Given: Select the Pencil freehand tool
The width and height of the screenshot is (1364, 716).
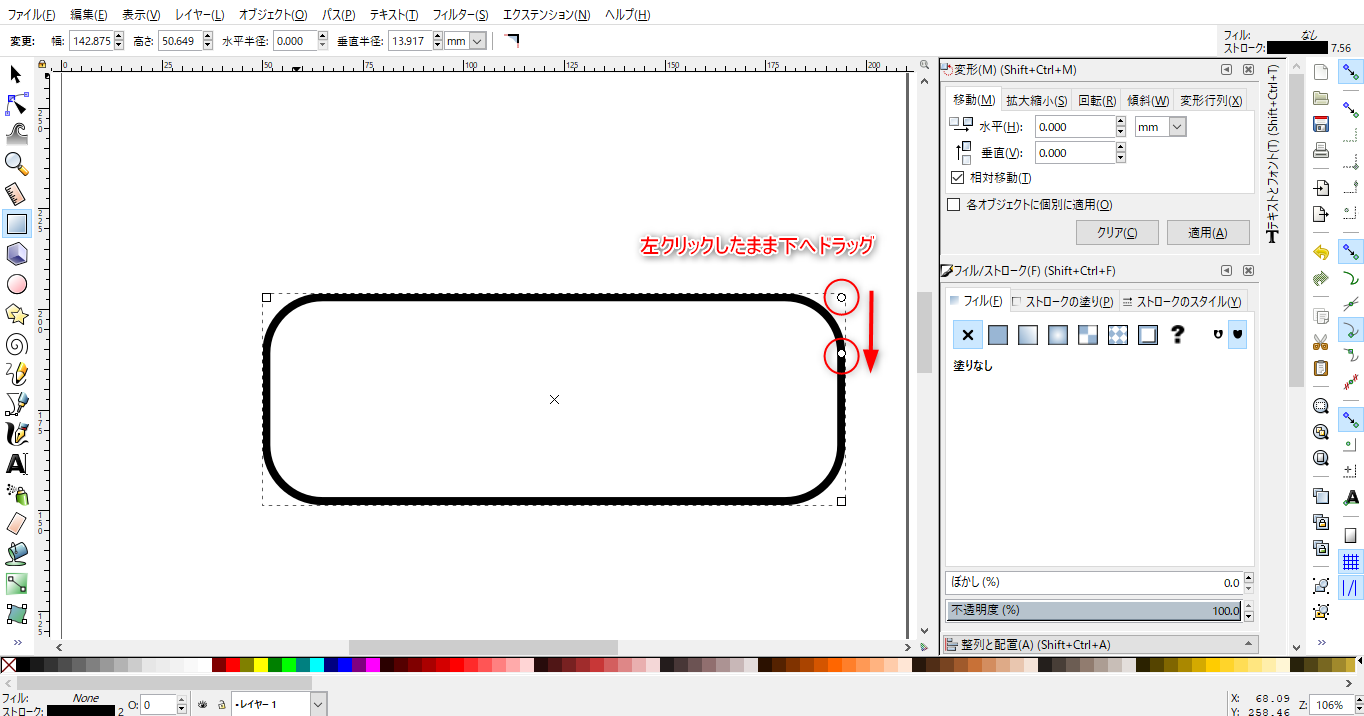Looking at the screenshot, I should coord(16,374).
